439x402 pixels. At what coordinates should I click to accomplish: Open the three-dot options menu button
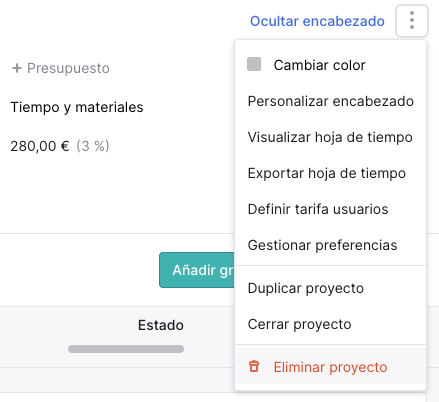tap(412, 21)
